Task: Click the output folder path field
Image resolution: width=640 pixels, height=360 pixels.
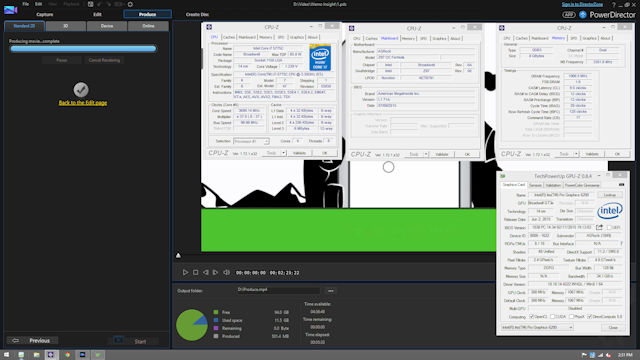Action: coord(278,290)
